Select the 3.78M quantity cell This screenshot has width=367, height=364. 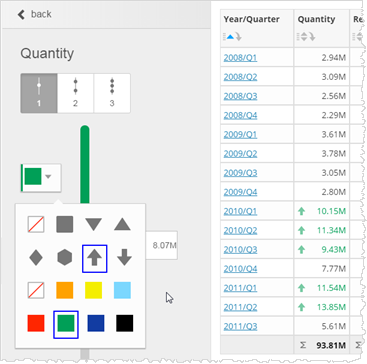[x=321, y=153]
